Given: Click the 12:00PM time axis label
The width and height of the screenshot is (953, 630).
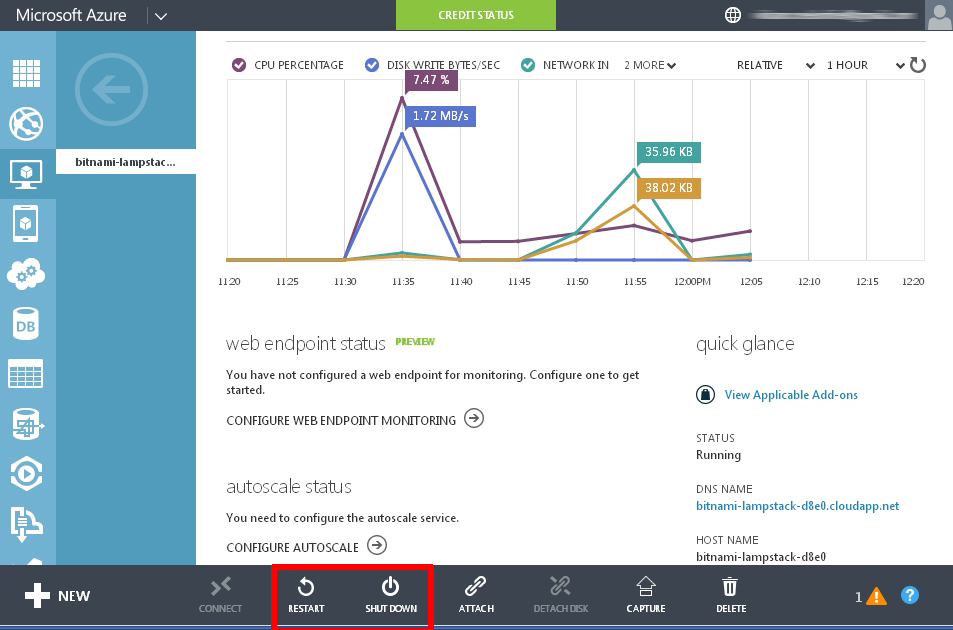Looking at the screenshot, I should pyautogui.click(x=692, y=281).
